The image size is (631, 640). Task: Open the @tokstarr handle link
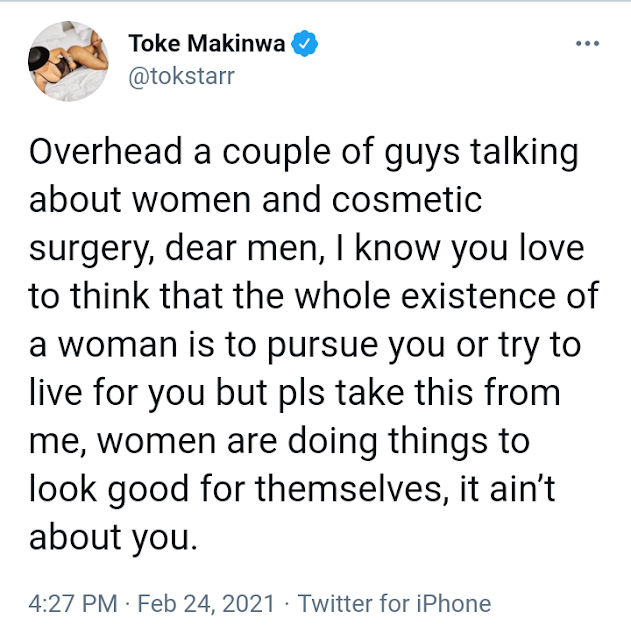pyautogui.click(x=182, y=76)
